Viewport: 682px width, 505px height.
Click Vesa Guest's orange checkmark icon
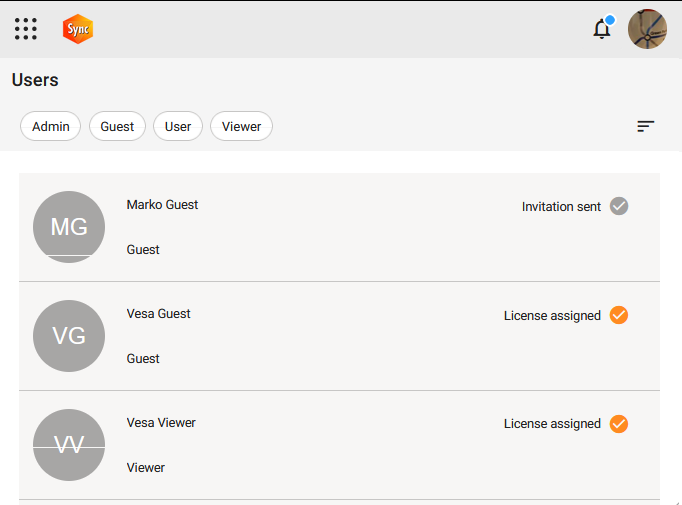point(619,315)
